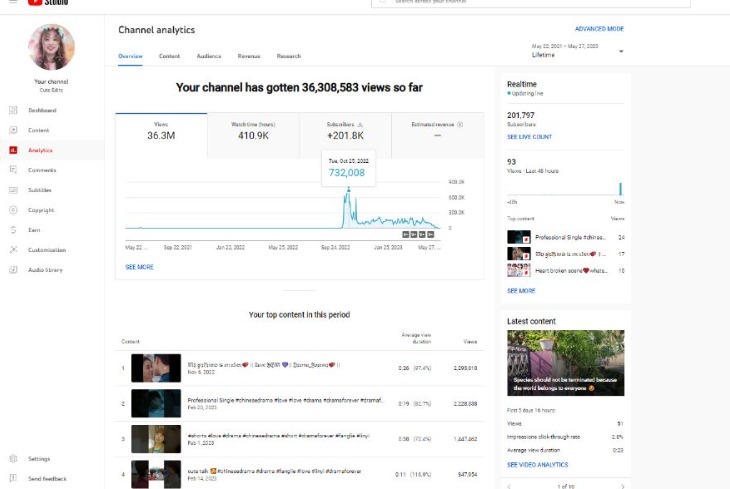Click the Dashboard label in sidebar
Viewport: 730px width, 489px height.
pyautogui.click(x=42, y=110)
